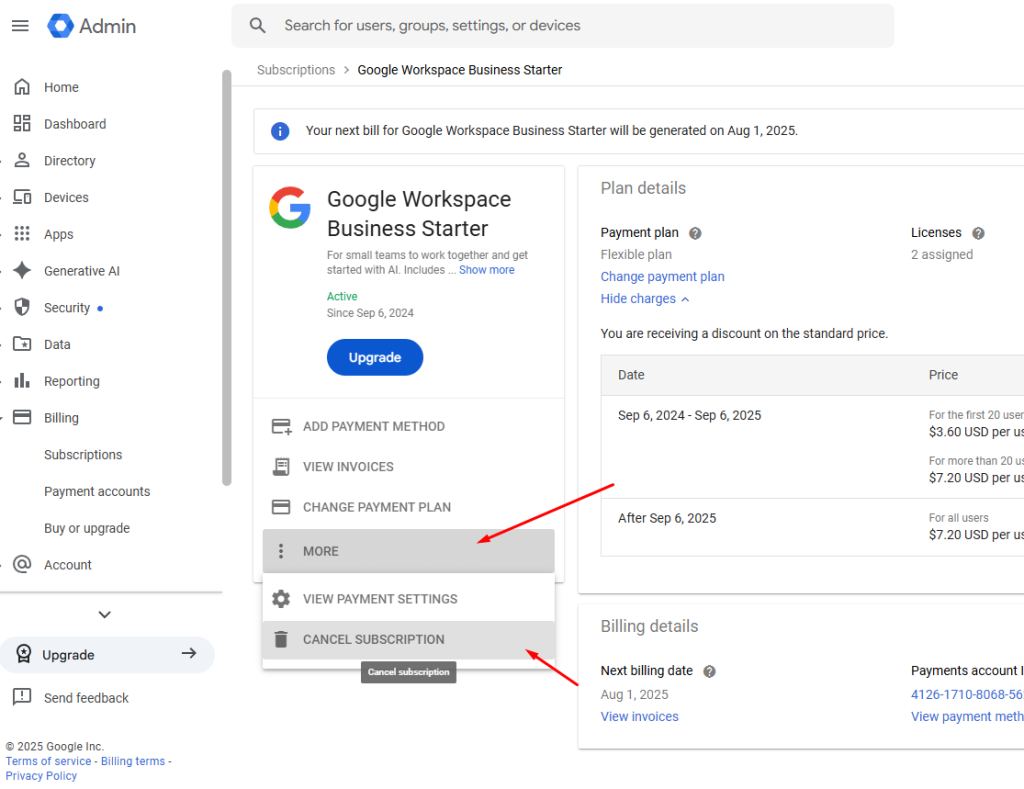
Task: Open the Subscriptions sidebar item
Action: tap(83, 455)
